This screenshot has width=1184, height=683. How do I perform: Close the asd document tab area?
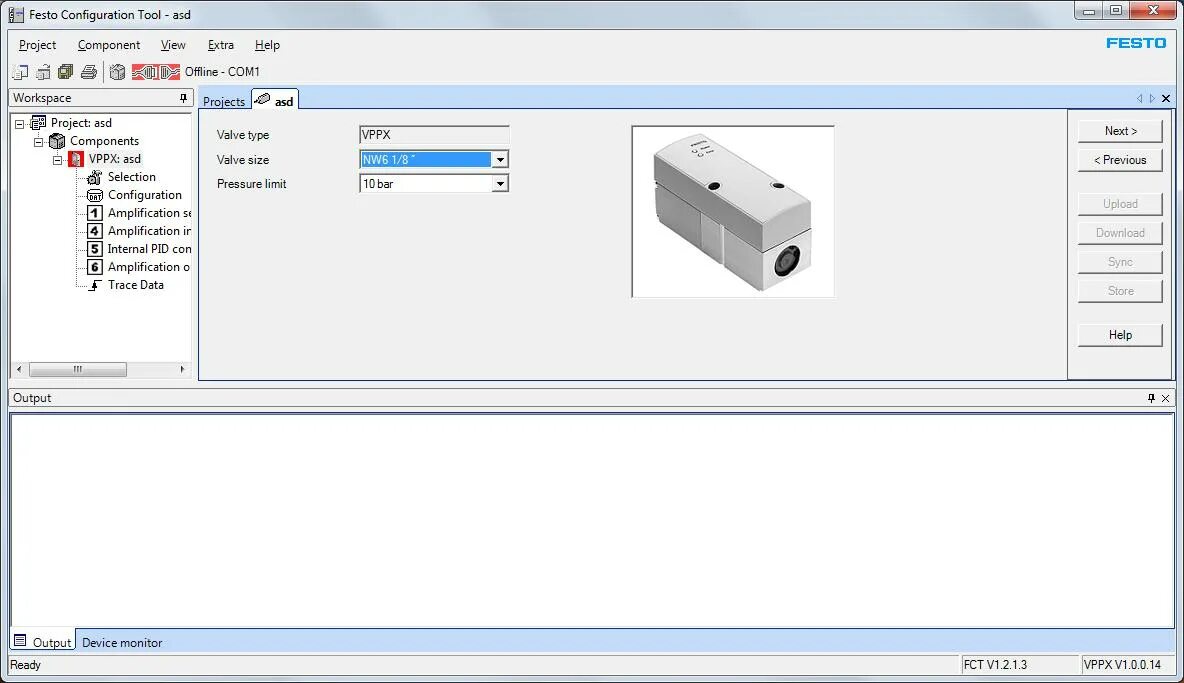pos(1166,98)
